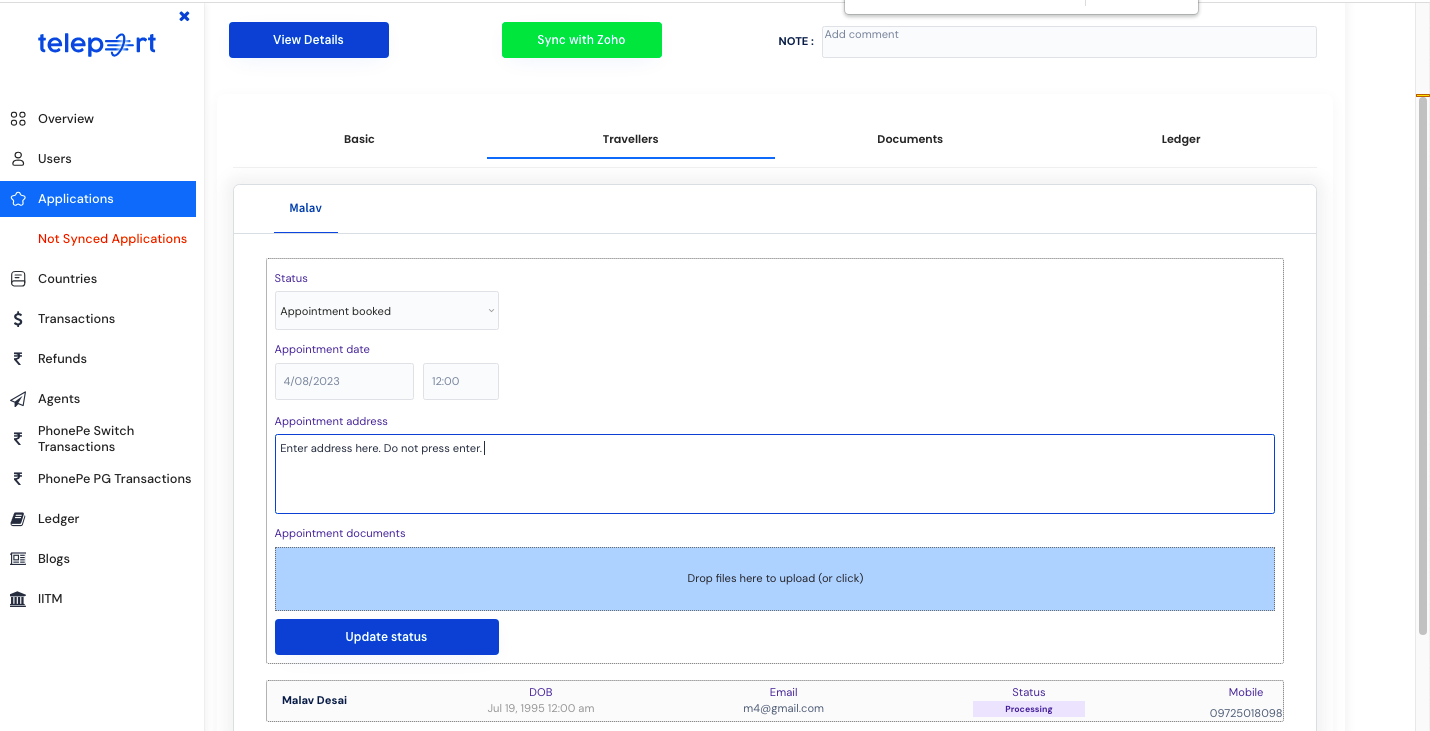Open the Documents tab
This screenshot has height=731, width=1430.
[x=910, y=139]
